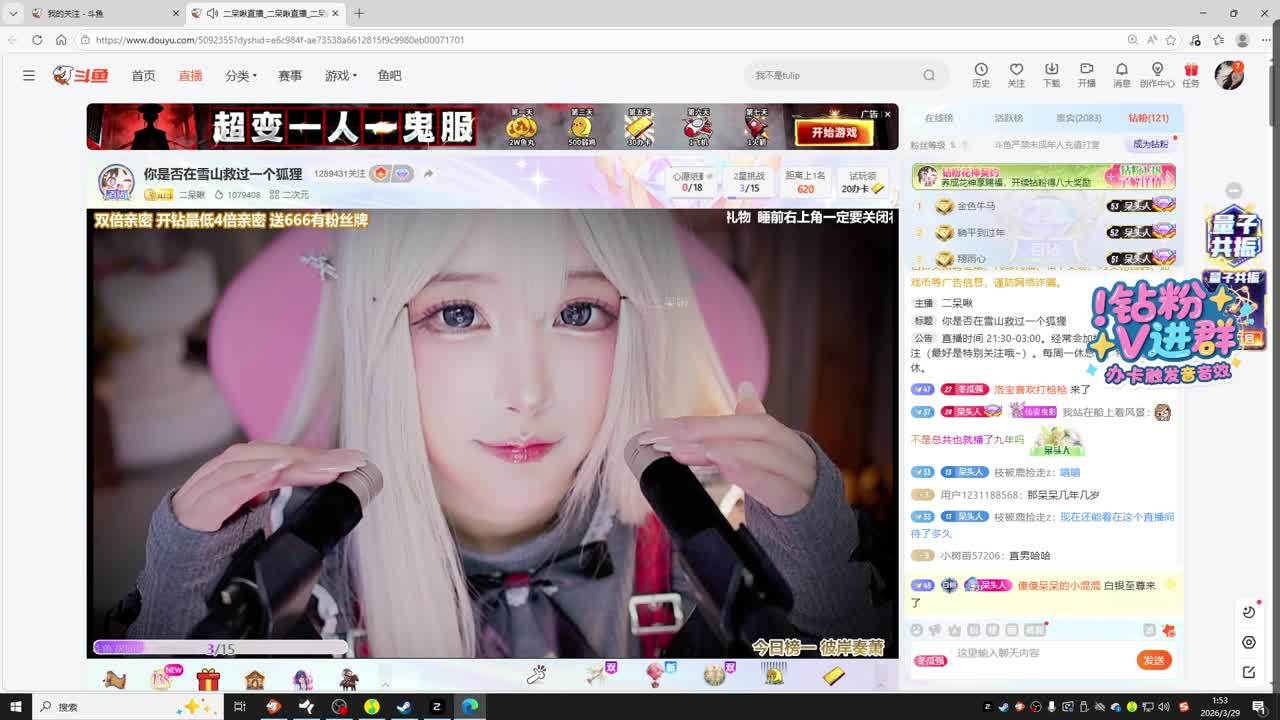
Task: Toggle night mode moon icon
Action: click(1249, 612)
